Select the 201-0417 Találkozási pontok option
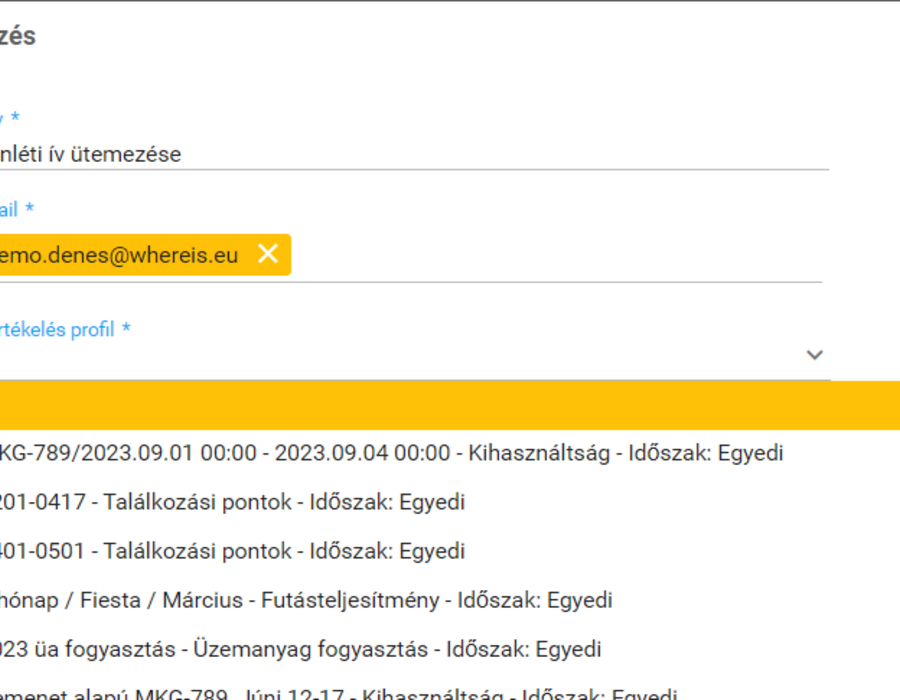Screen dimensions: 900x700 coord(450,502)
